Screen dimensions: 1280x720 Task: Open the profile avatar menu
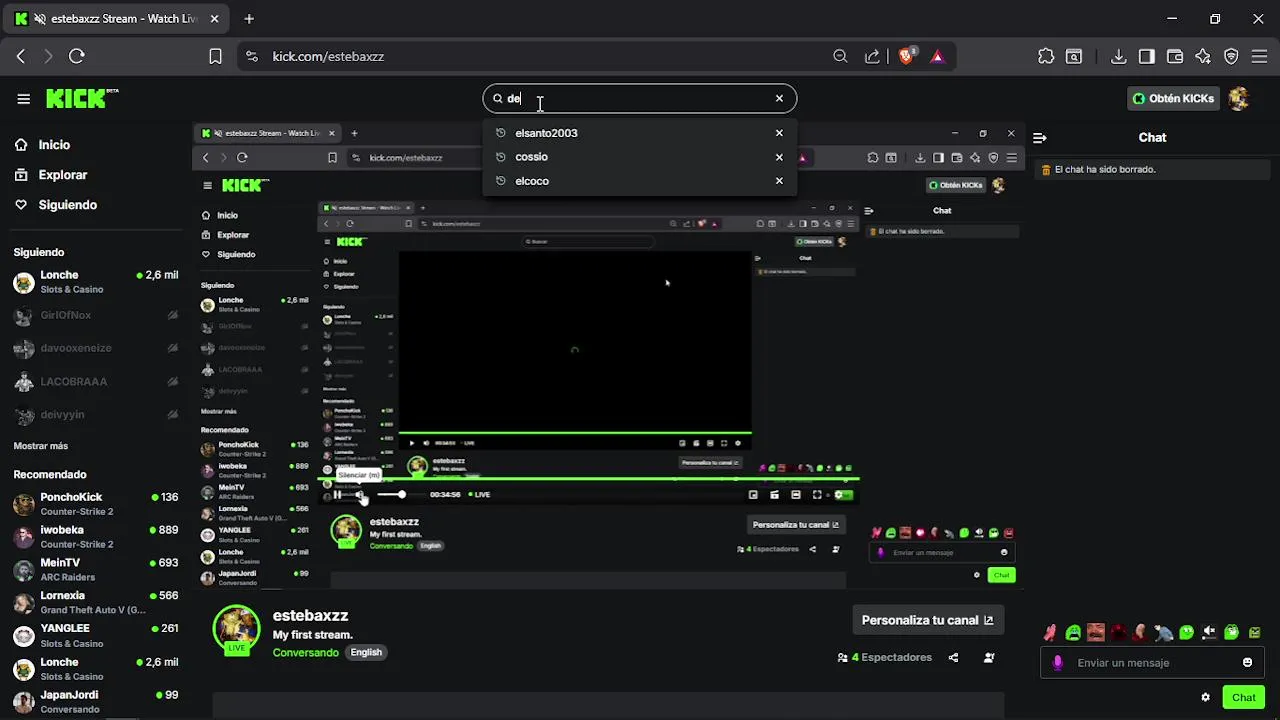(1239, 98)
